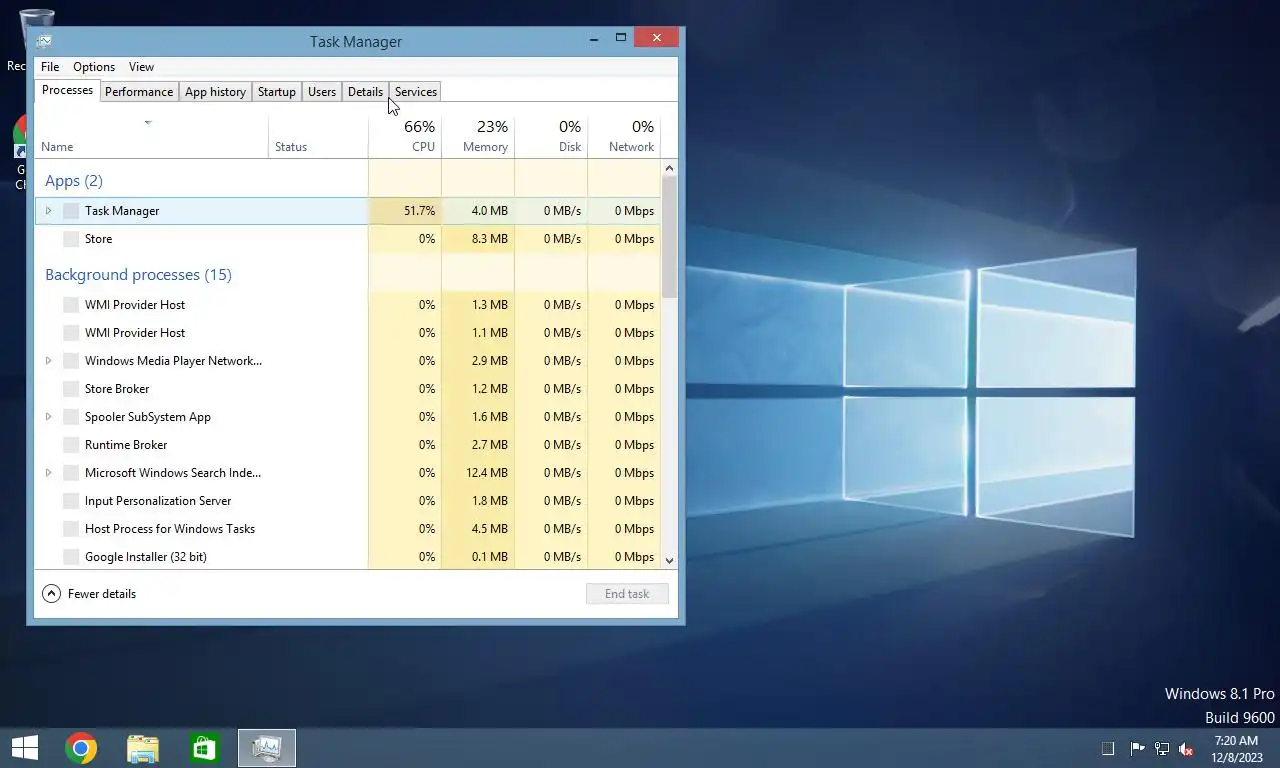Click the Task Manager taskbar button
The image size is (1280, 768).
tap(267, 748)
